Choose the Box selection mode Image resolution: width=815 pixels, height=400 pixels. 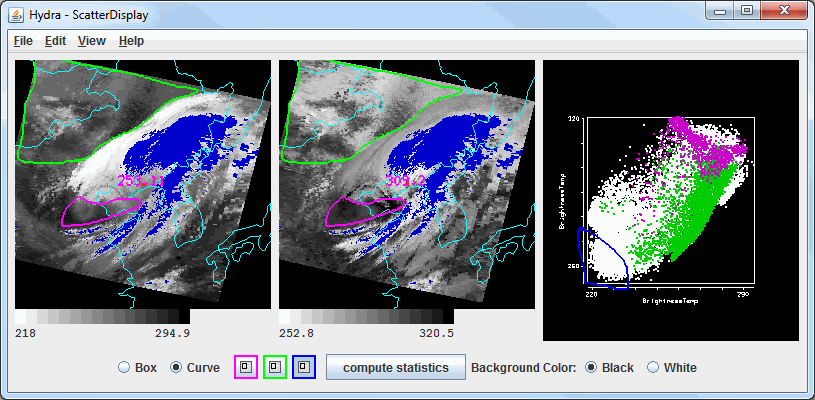coord(125,367)
